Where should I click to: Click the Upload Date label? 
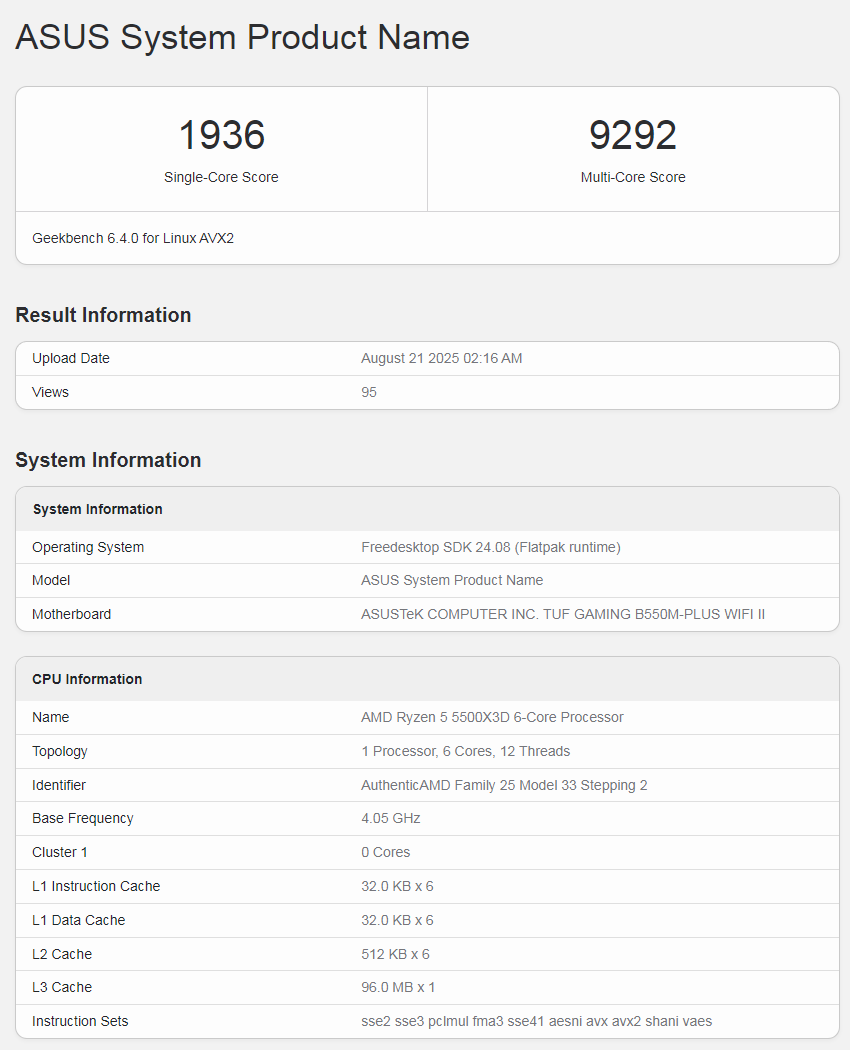click(x=70, y=358)
